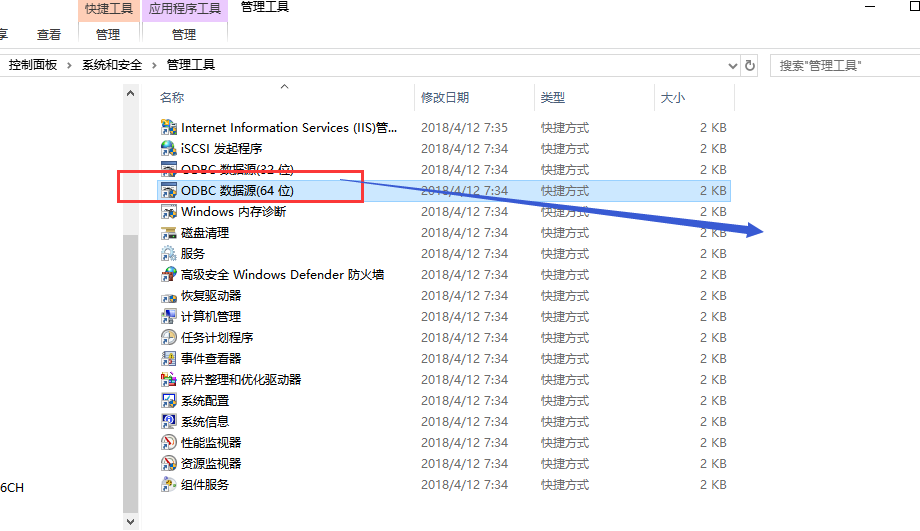Click the navigation pane scroll up arrow
920x531 pixels.
(130, 93)
